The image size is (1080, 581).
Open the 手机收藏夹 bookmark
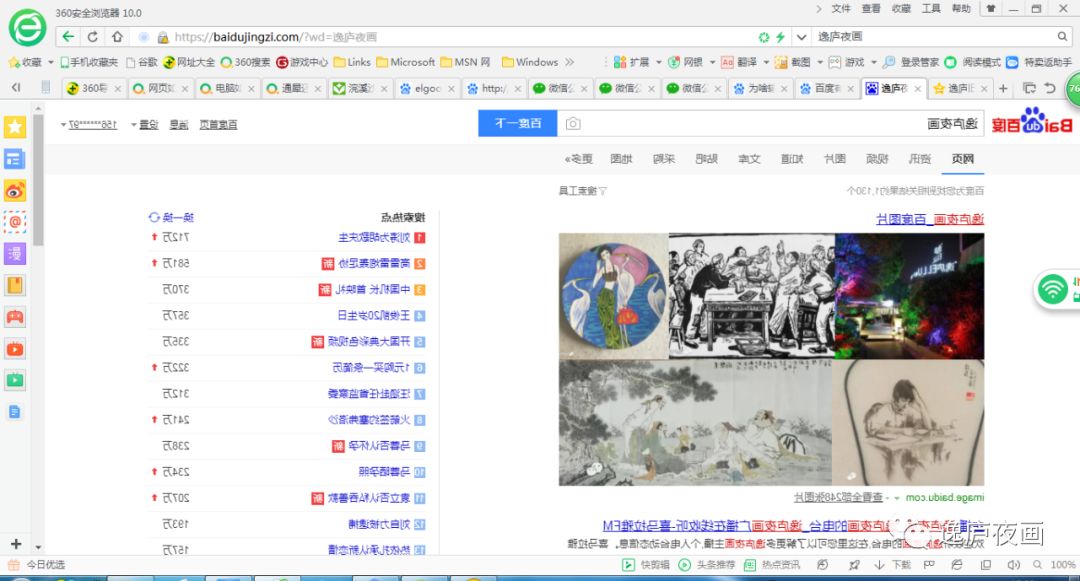coord(89,62)
